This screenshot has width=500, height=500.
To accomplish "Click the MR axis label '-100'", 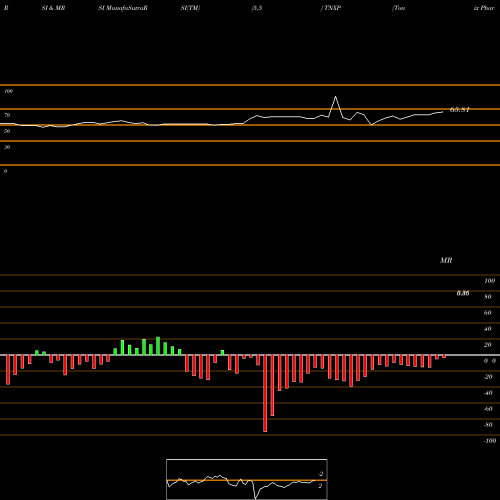I will point(489,441).
